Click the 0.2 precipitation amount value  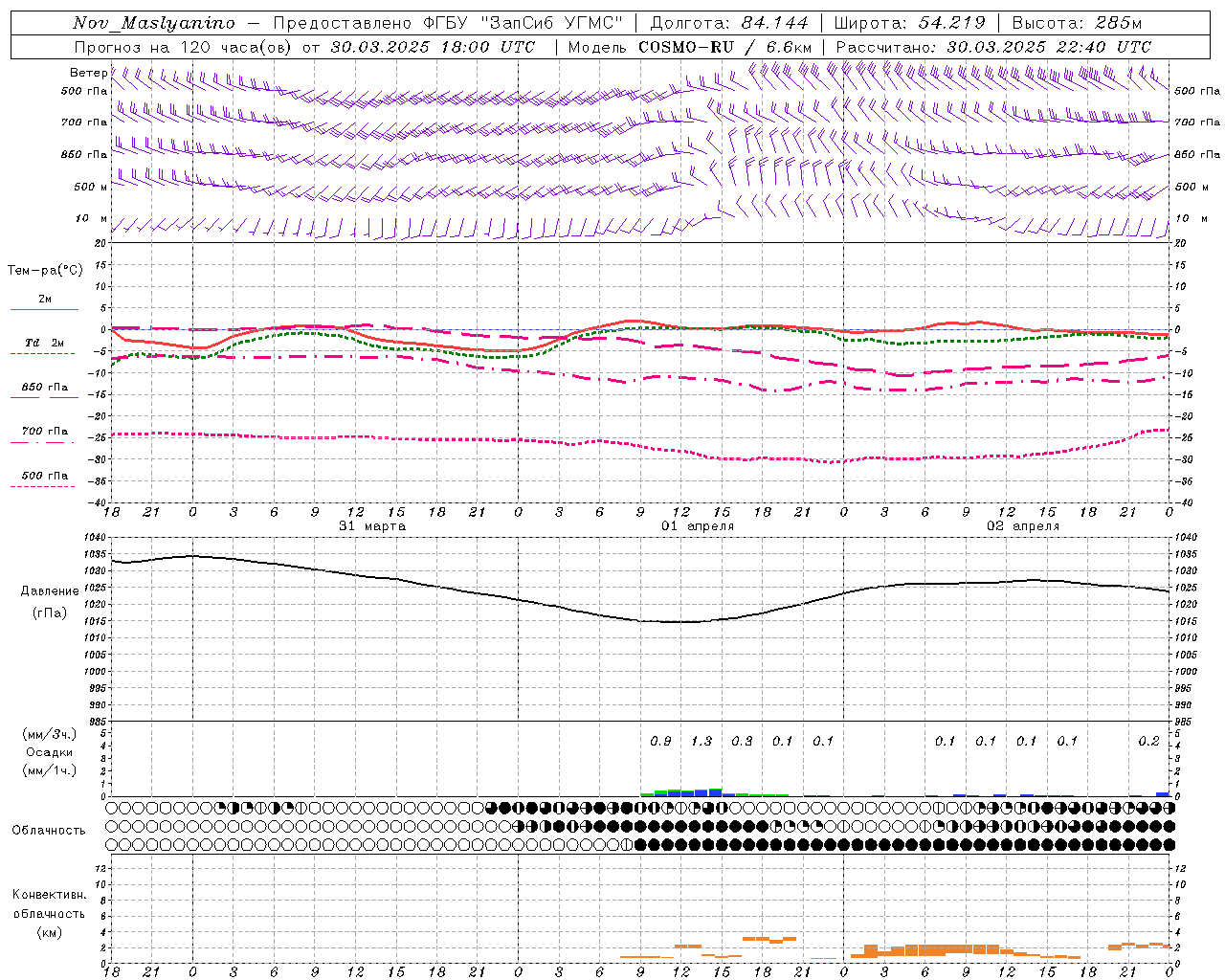pyautogui.click(x=1148, y=742)
